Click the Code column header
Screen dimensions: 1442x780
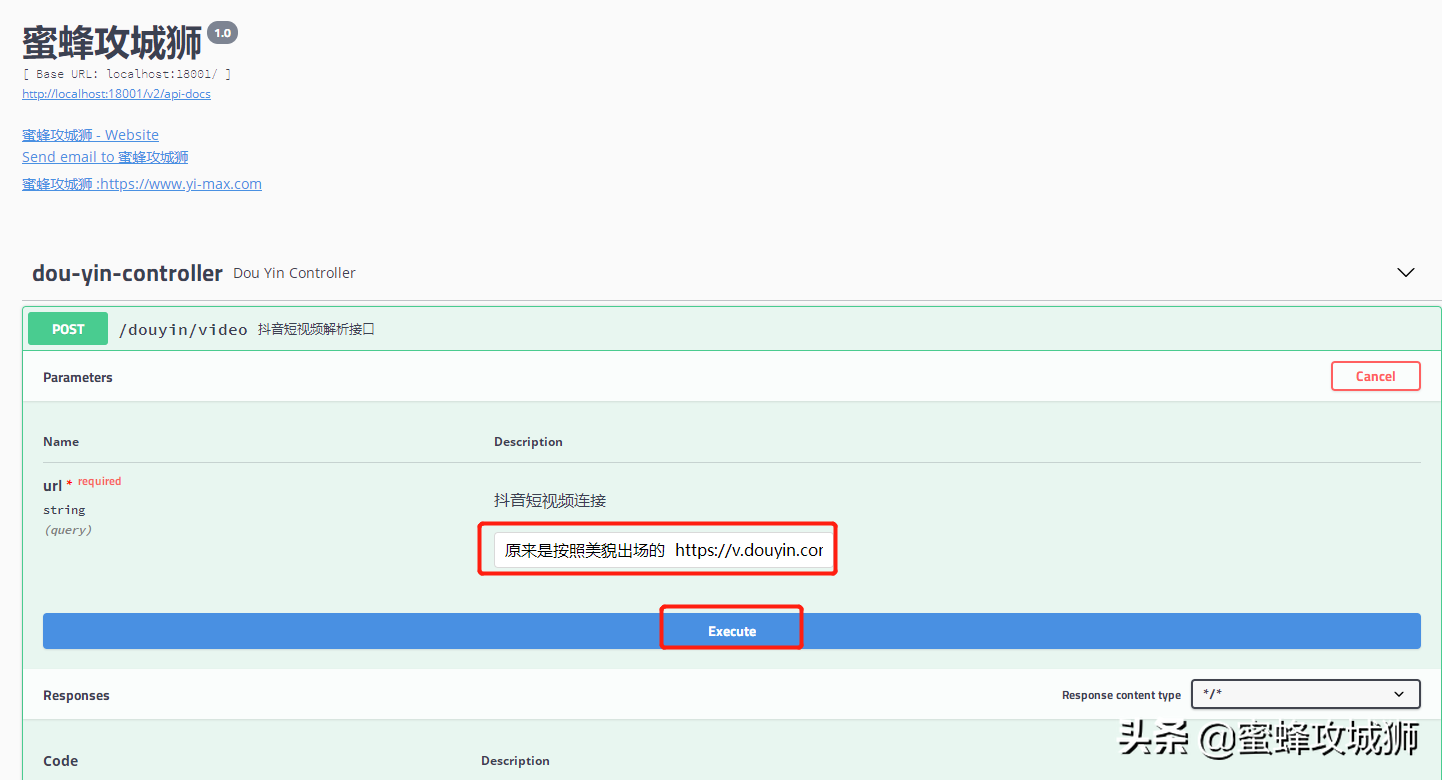(60, 761)
